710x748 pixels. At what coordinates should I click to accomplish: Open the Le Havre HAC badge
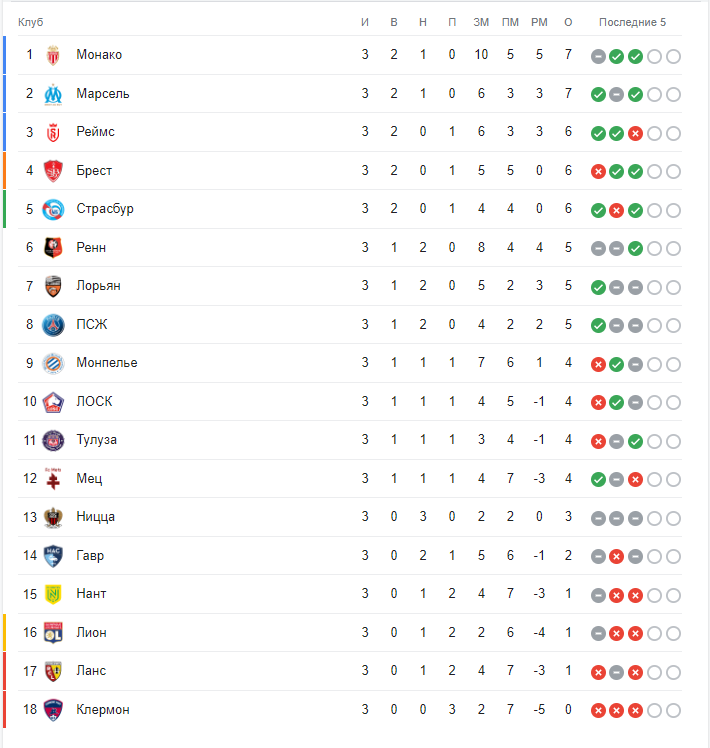click(x=53, y=556)
